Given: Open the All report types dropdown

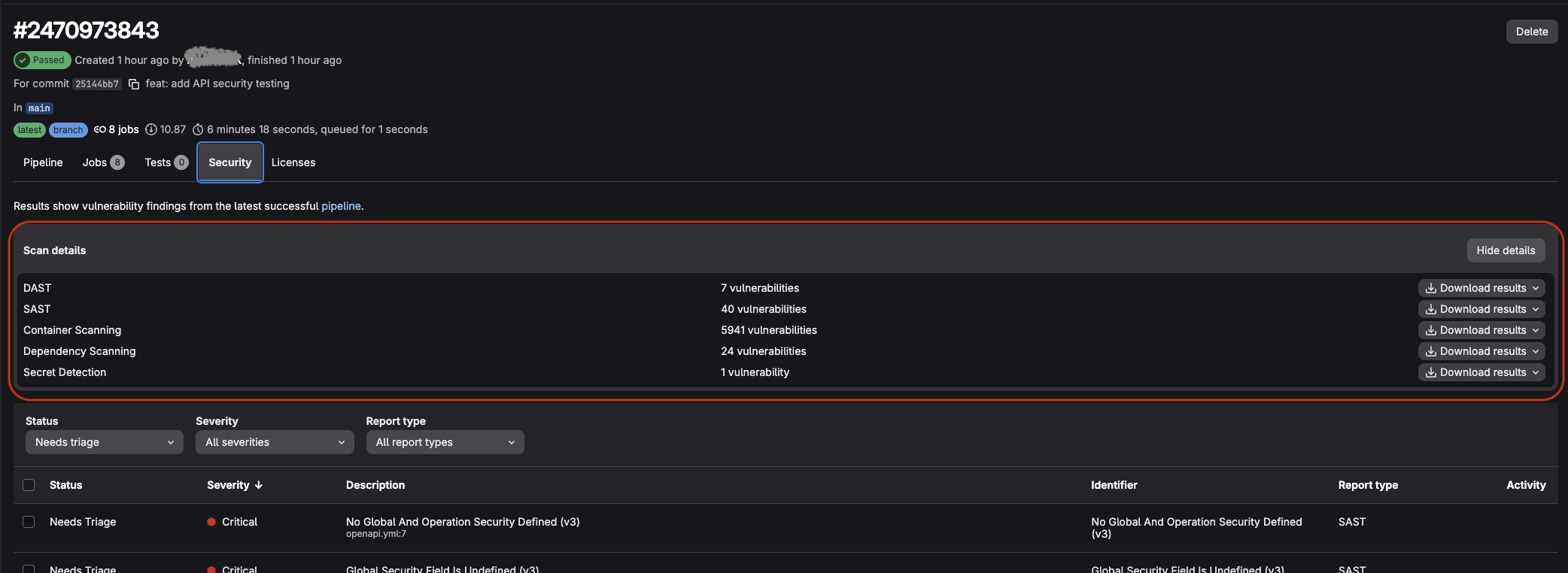Looking at the screenshot, I should [x=444, y=442].
